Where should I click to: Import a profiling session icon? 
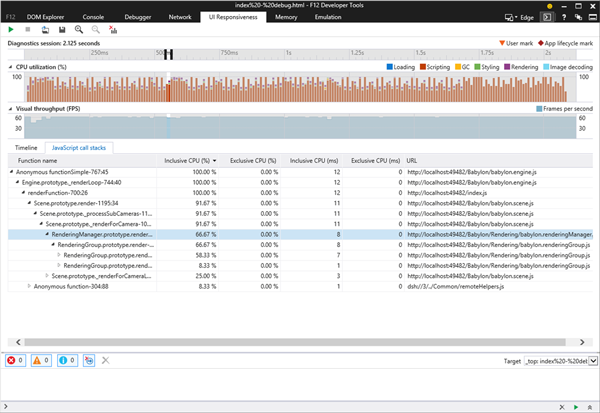pos(45,29)
